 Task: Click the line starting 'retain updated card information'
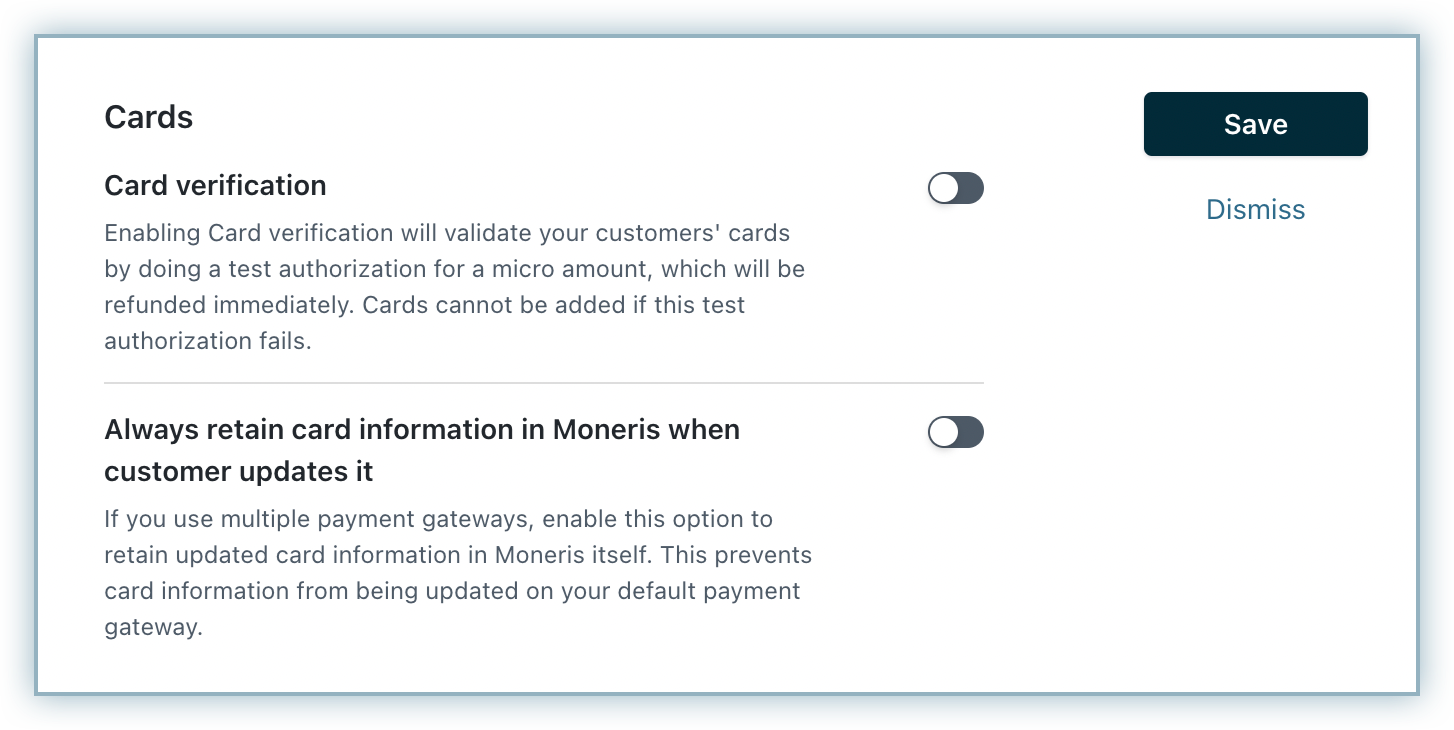point(458,555)
